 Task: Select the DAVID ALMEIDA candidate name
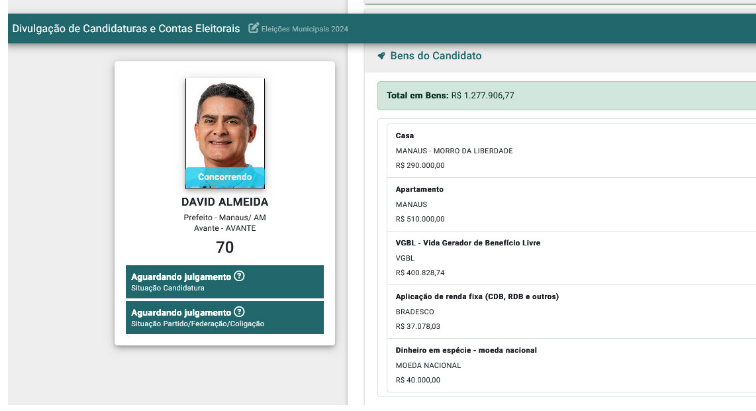click(225, 202)
